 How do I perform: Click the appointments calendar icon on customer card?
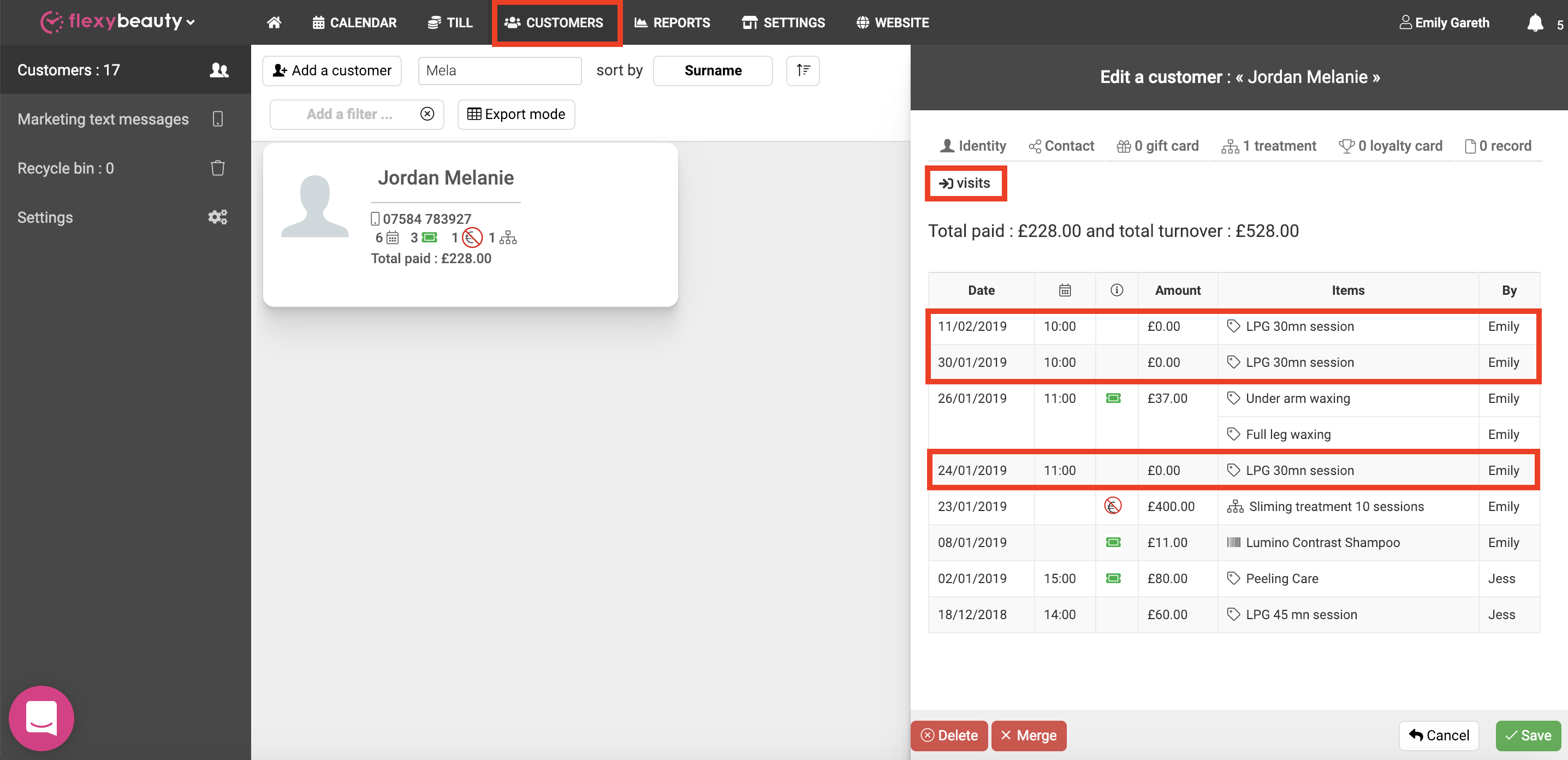(393, 238)
